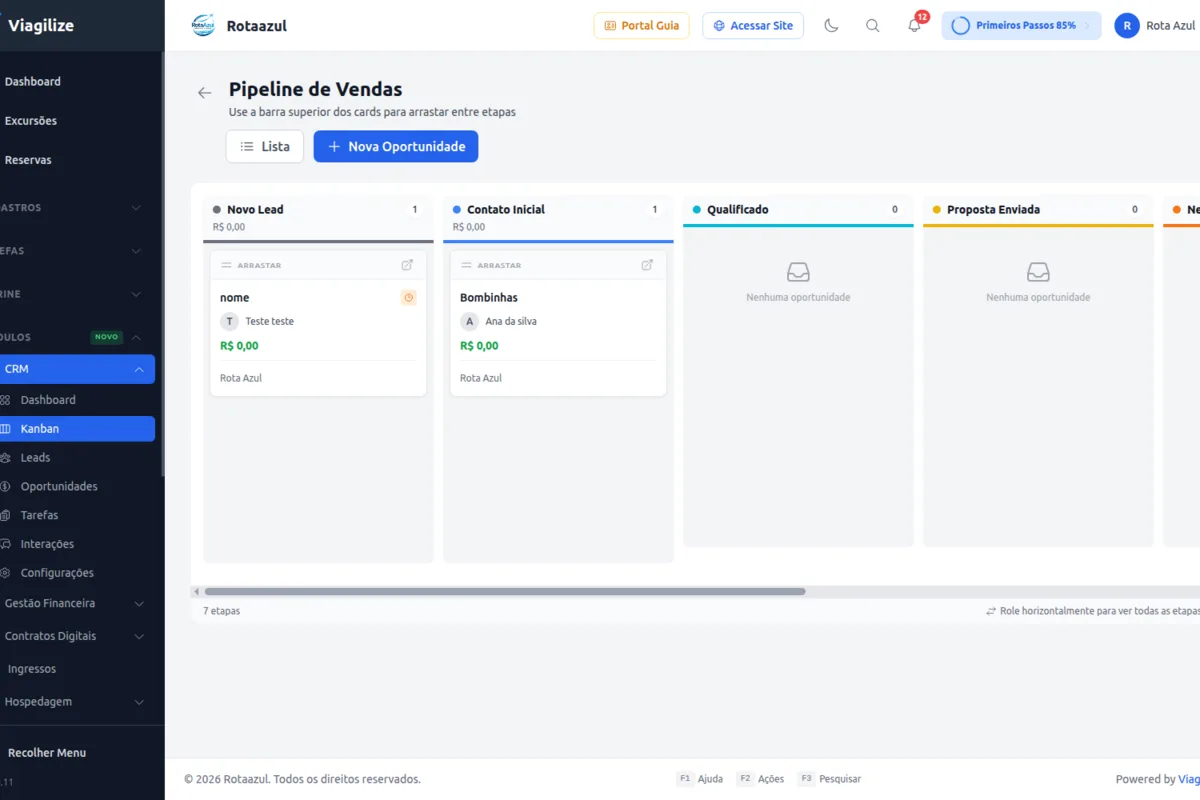Click the Contato Inicial column header
The width and height of the screenshot is (1200, 800).
[558, 218]
